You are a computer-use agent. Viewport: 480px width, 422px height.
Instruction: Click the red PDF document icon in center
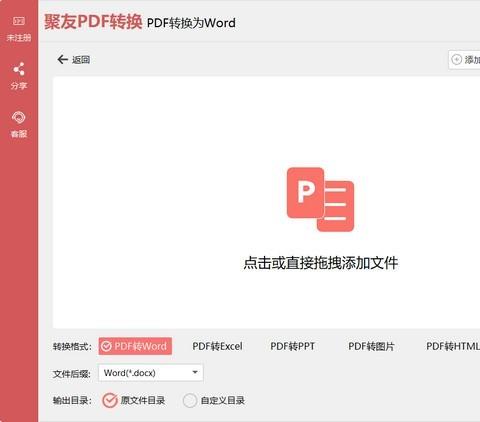click(320, 199)
